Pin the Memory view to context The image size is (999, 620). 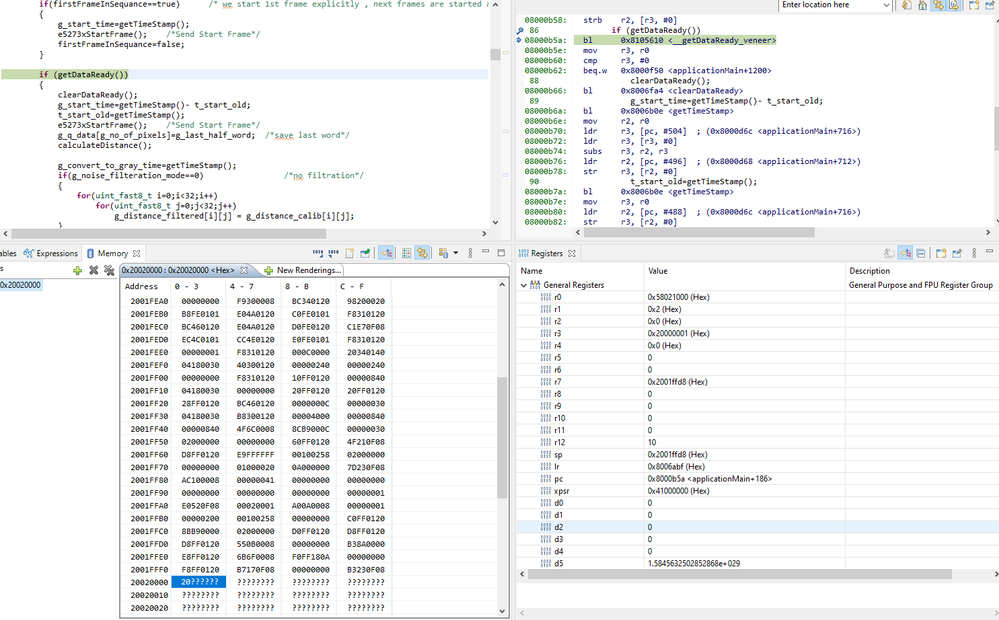tap(365, 253)
